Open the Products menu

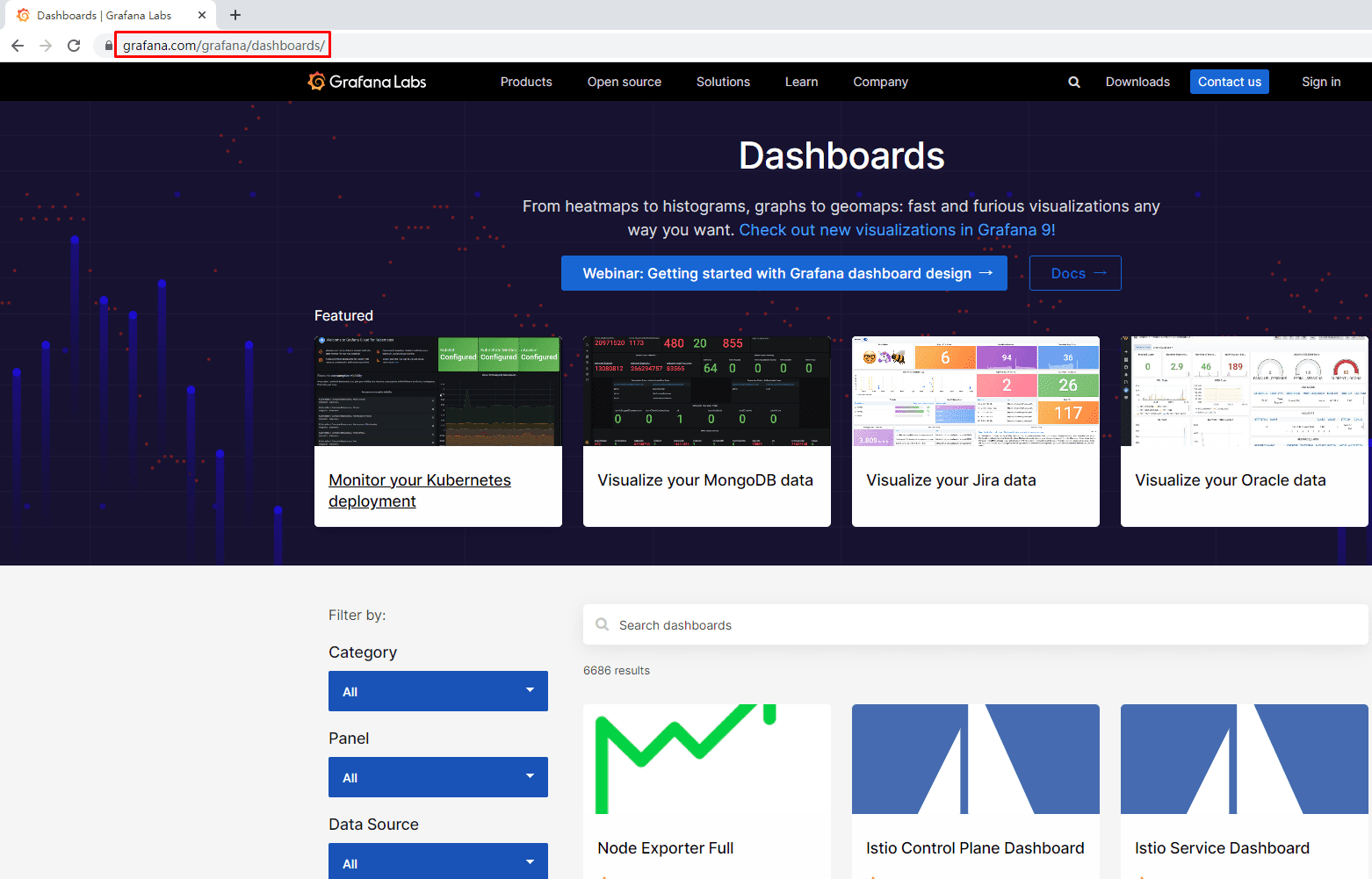(x=526, y=82)
